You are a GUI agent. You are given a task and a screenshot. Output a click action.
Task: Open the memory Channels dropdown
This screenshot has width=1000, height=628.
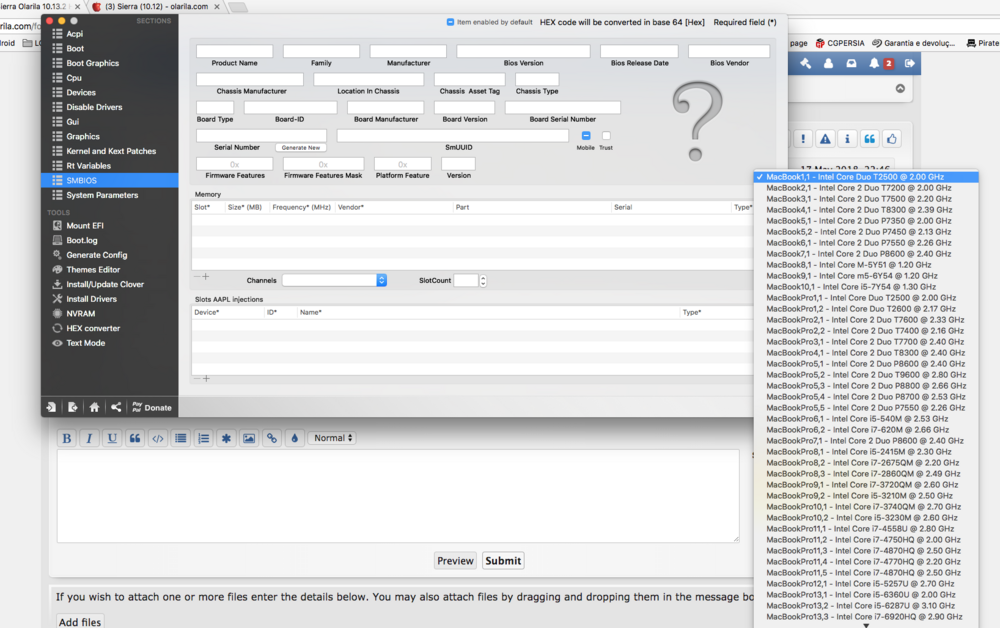[334, 281]
